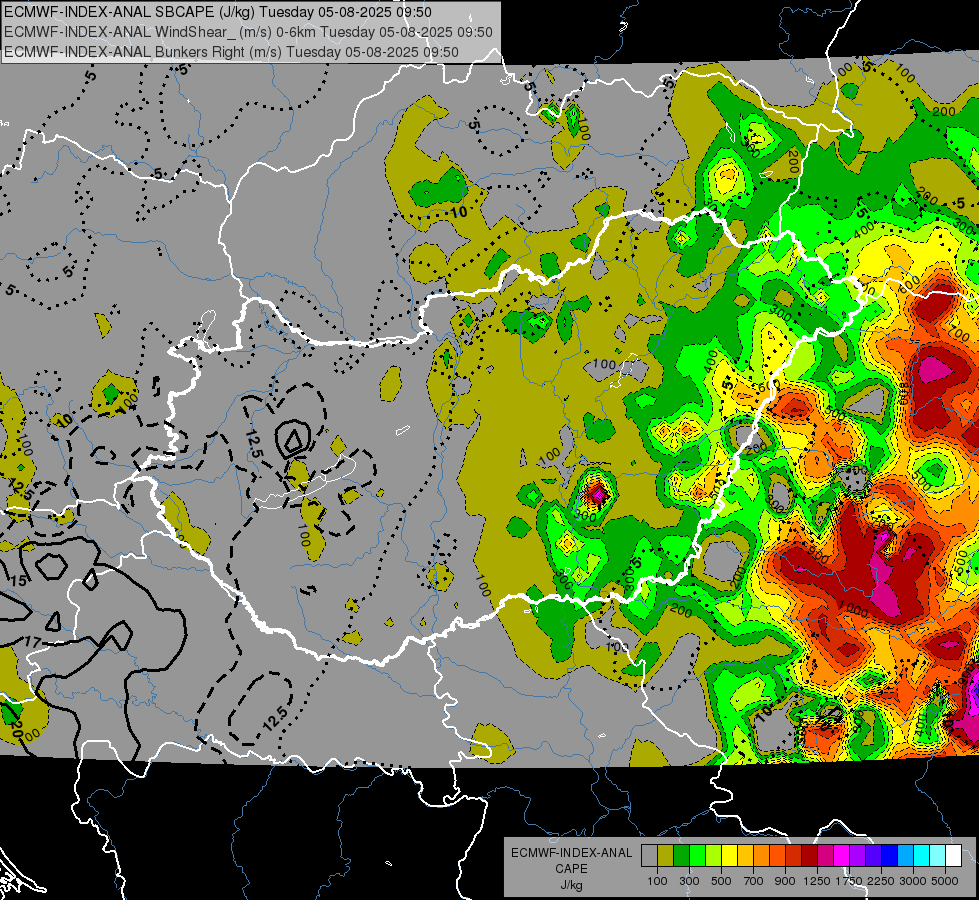Choose the amber legend swatch
Image resolution: width=979 pixels, height=900 pixels.
point(745,855)
